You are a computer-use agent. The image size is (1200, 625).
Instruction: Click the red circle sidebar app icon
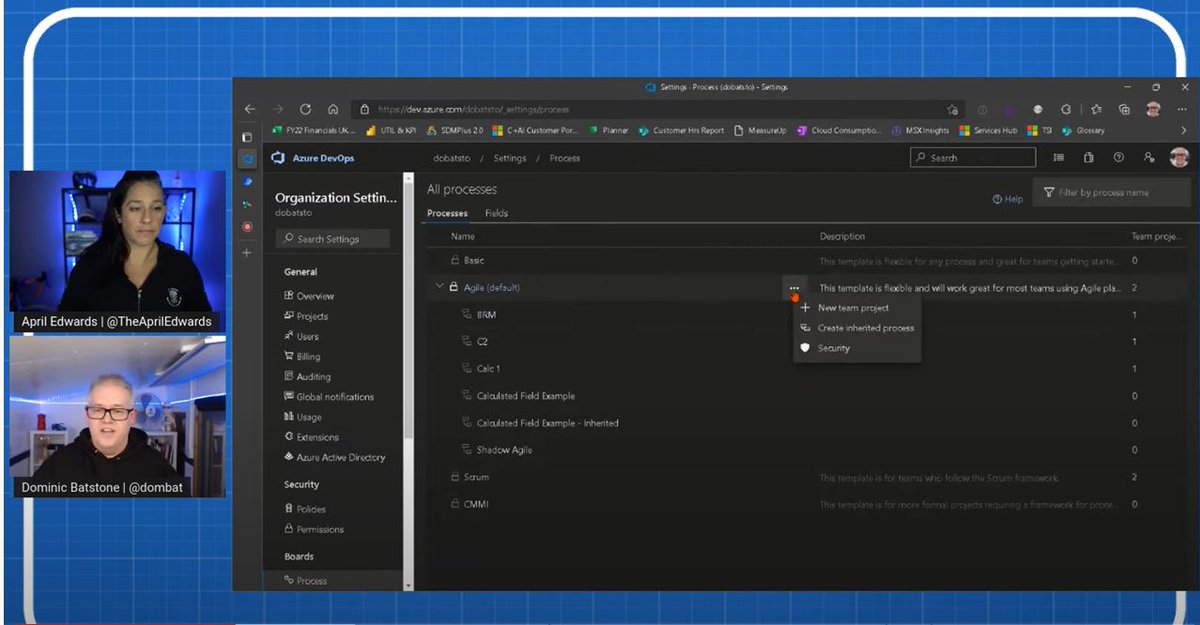point(247,227)
